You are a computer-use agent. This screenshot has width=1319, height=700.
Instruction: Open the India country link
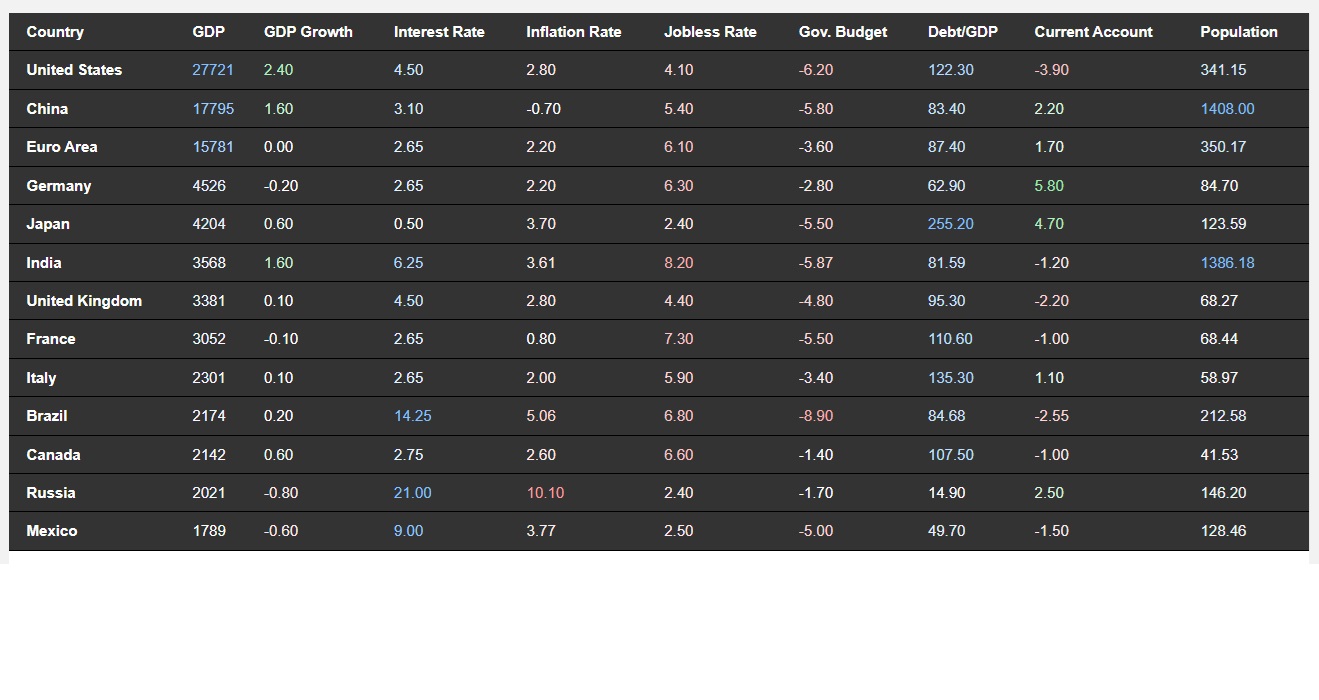click(x=44, y=263)
